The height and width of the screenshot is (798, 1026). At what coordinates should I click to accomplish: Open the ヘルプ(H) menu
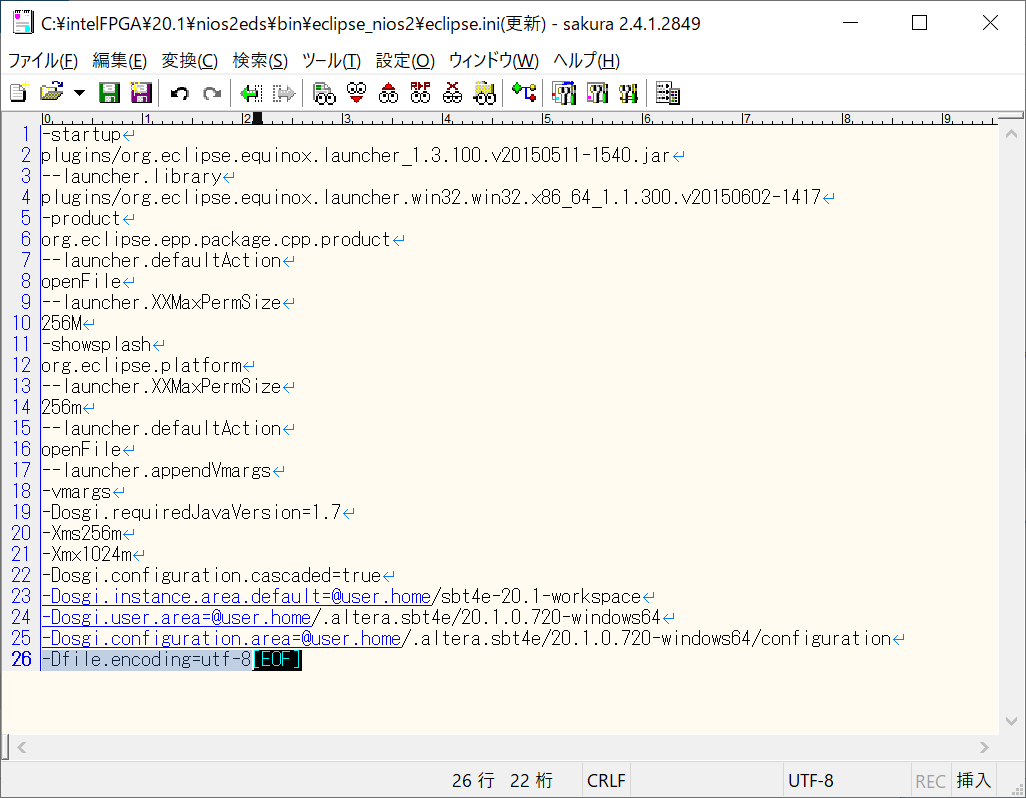[x=586, y=61]
